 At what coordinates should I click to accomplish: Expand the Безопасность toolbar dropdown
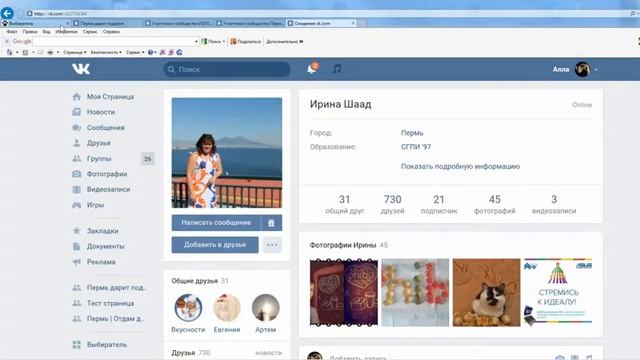(x=106, y=52)
